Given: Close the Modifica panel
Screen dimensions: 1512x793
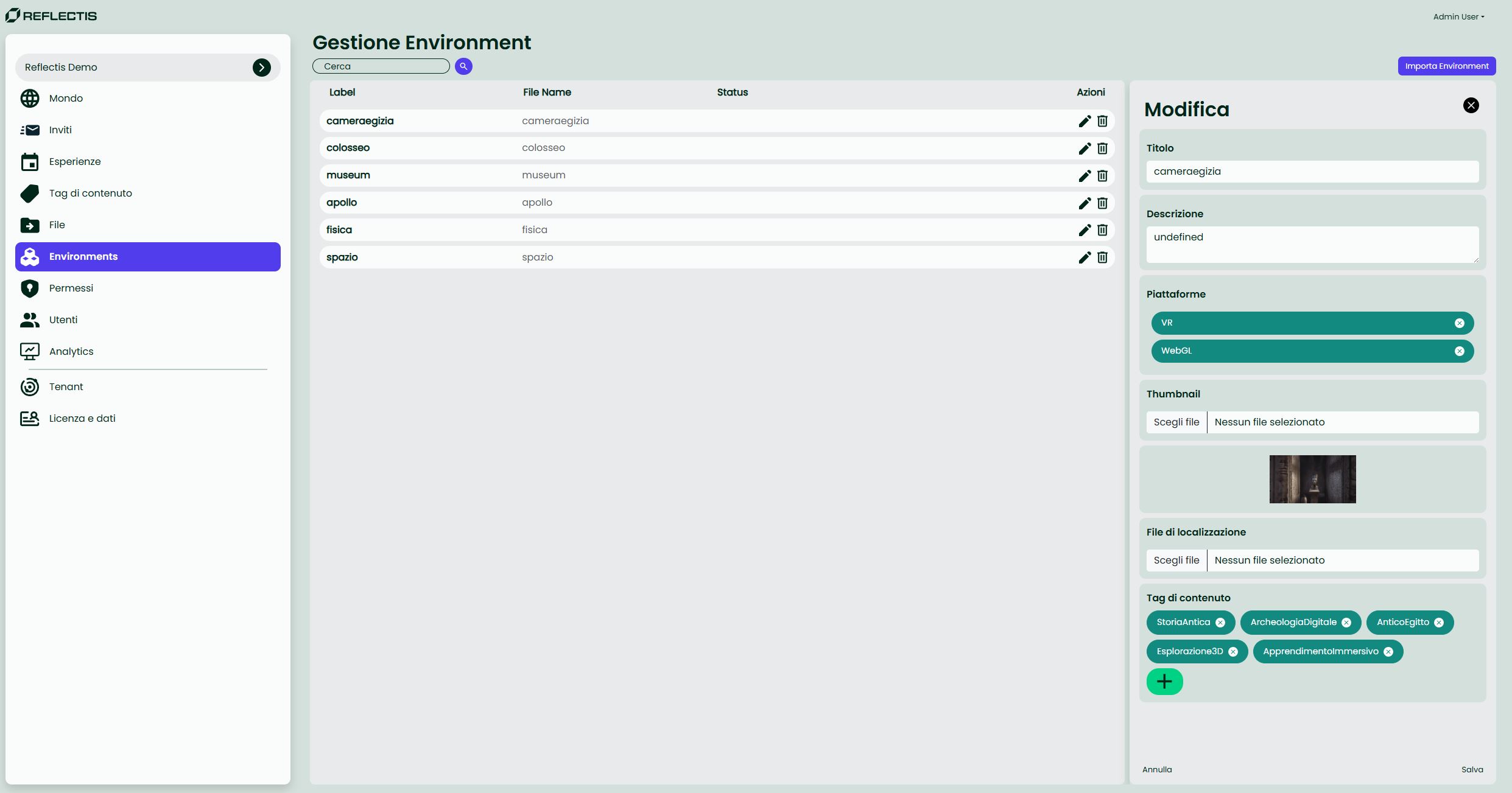Looking at the screenshot, I should click(1471, 105).
